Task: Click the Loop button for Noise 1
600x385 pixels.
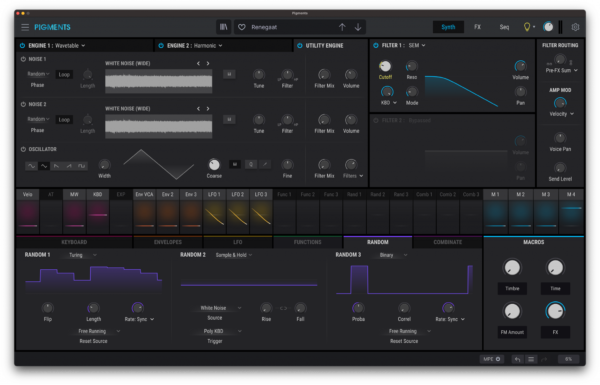Action: pyautogui.click(x=64, y=75)
